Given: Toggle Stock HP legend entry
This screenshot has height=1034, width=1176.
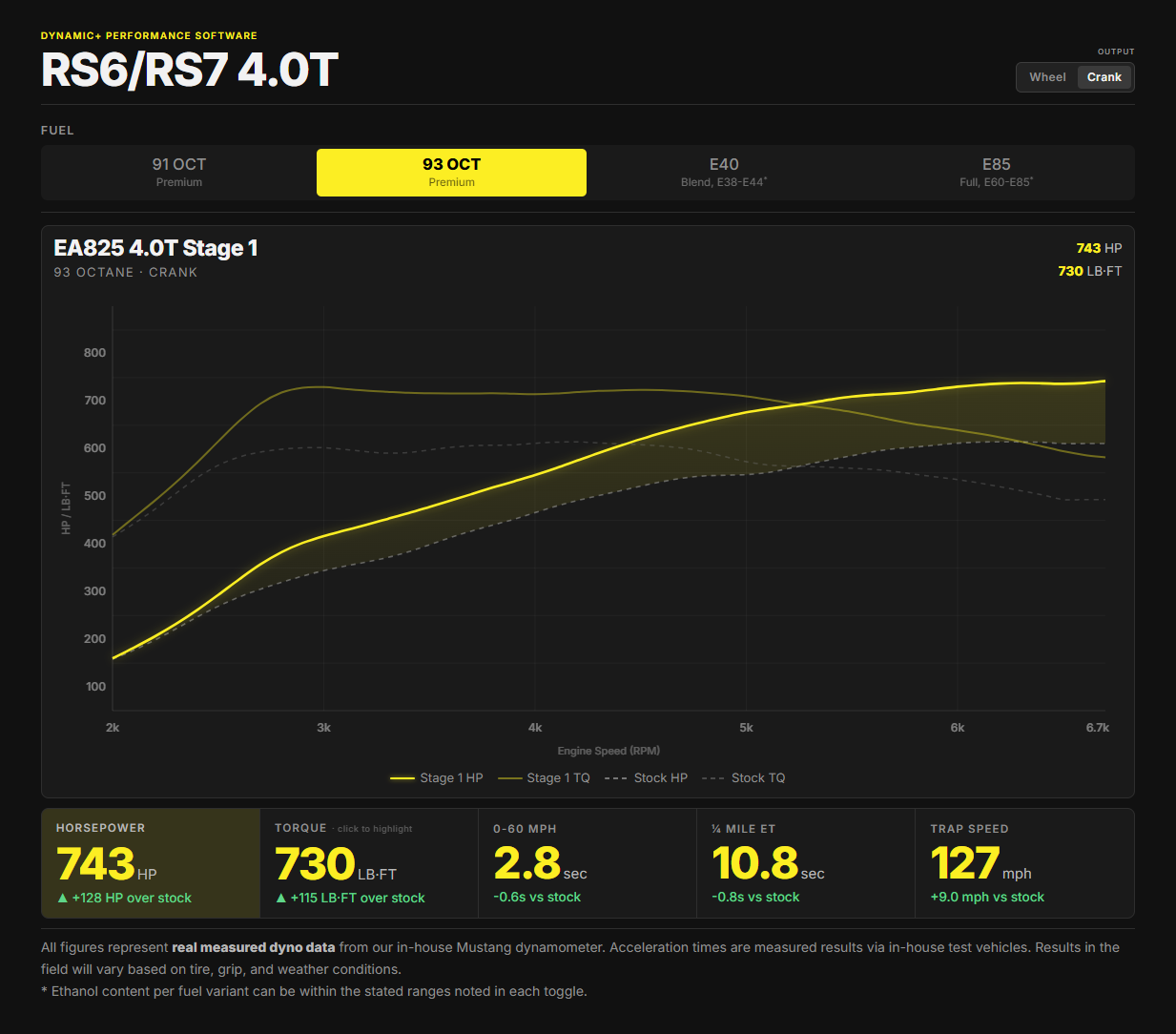Looking at the screenshot, I should coord(646,778).
